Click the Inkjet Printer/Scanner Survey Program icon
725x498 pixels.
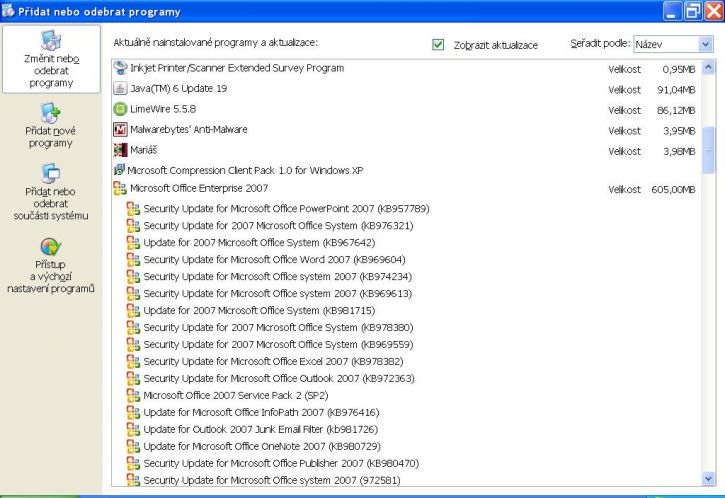[120, 68]
